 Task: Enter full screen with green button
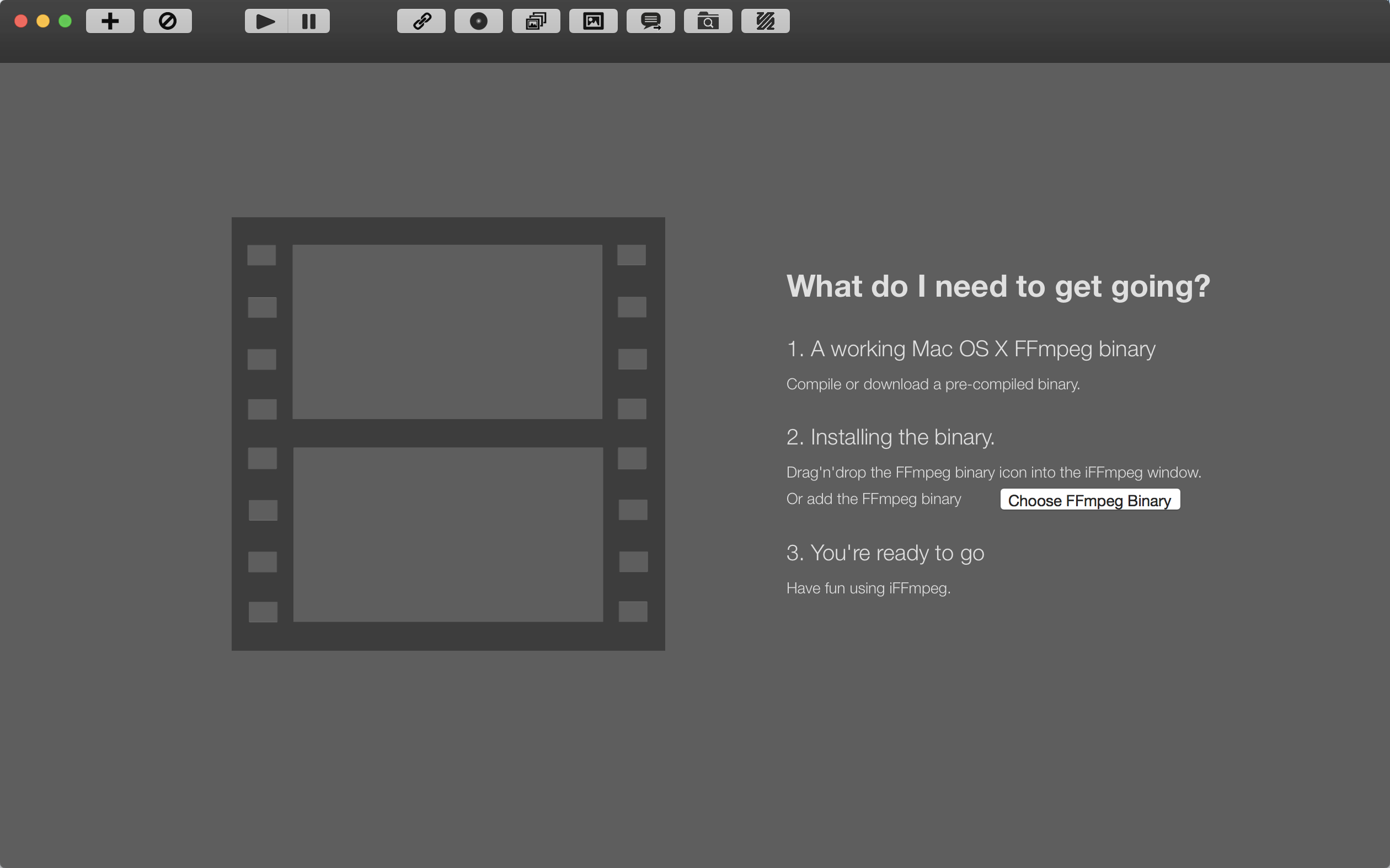pyautogui.click(x=65, y=22)
